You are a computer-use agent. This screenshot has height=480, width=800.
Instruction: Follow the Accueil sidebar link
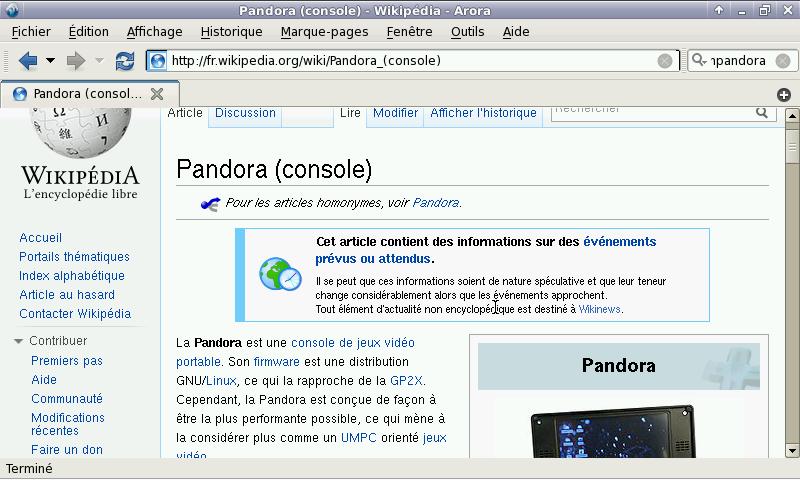(x=40, y=238)
